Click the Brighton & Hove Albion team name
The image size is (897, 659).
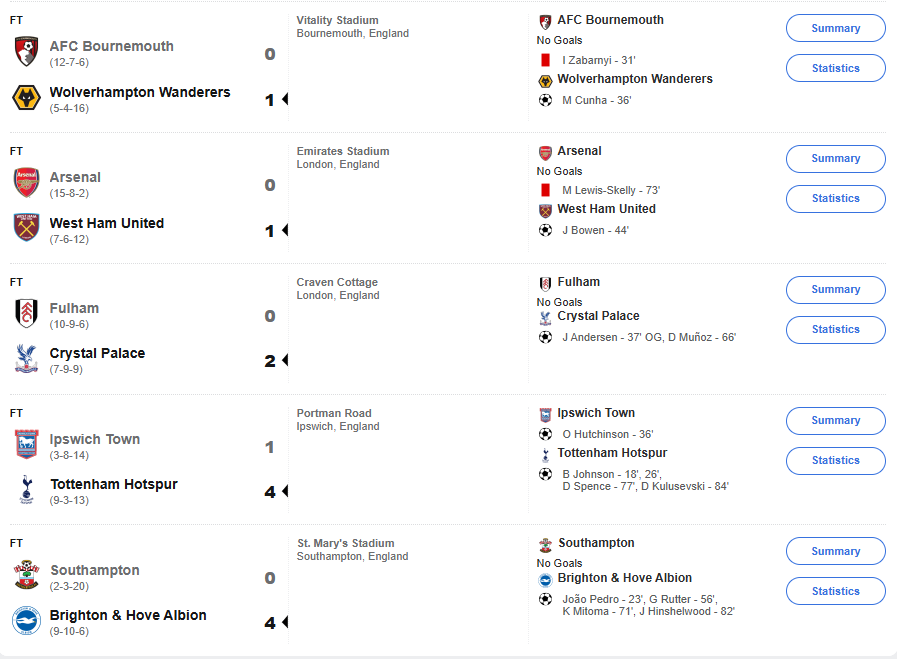pos(128,615)
